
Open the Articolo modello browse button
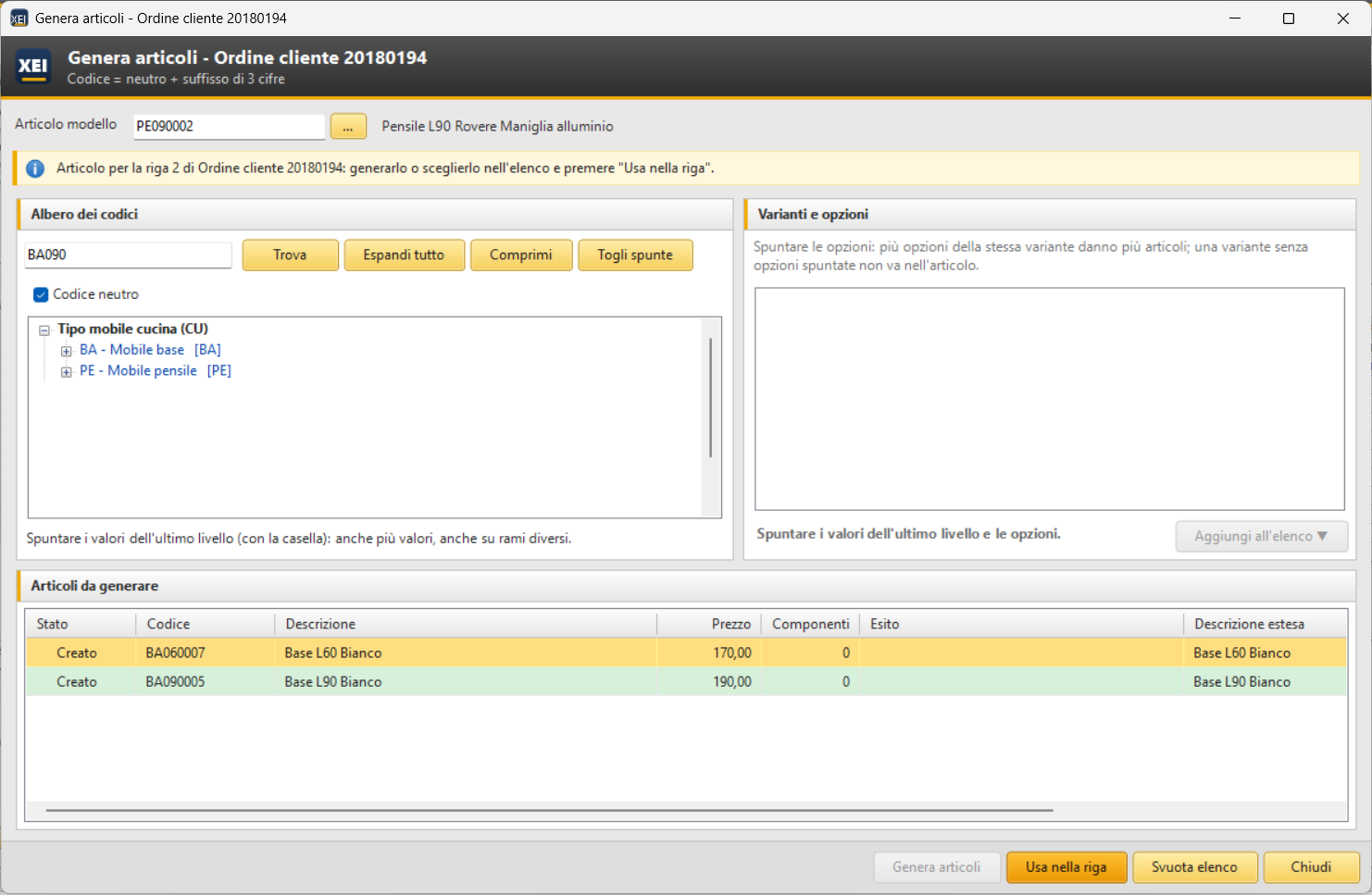pos(348,127)
